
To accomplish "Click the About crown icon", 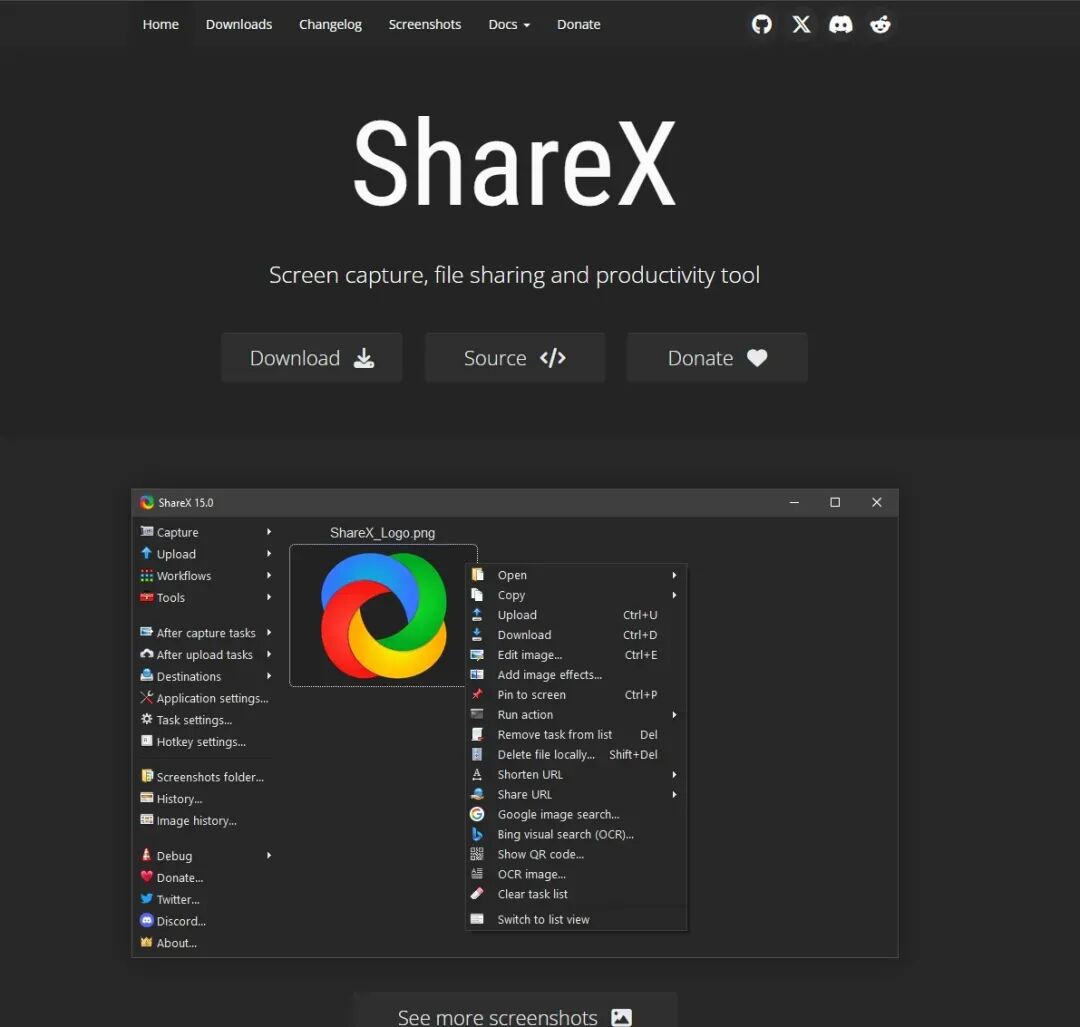I will [146, 942].
